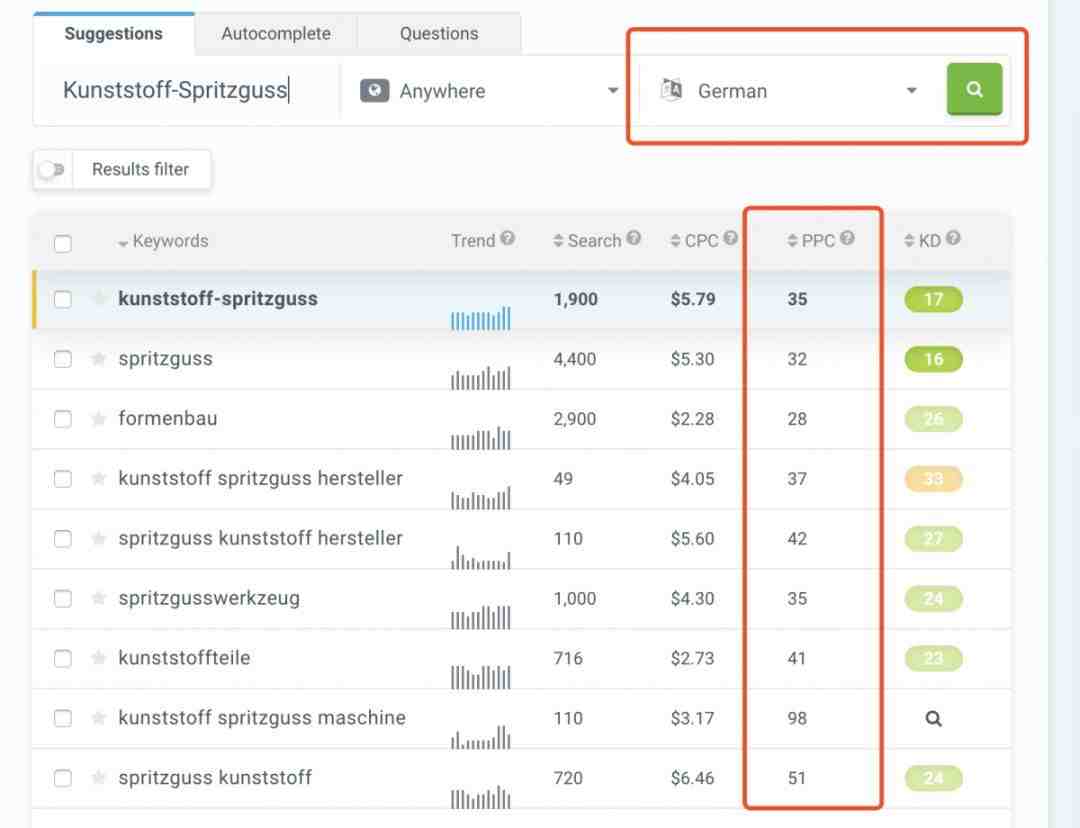Open the Anywhere location dropdown

point(489,91)
